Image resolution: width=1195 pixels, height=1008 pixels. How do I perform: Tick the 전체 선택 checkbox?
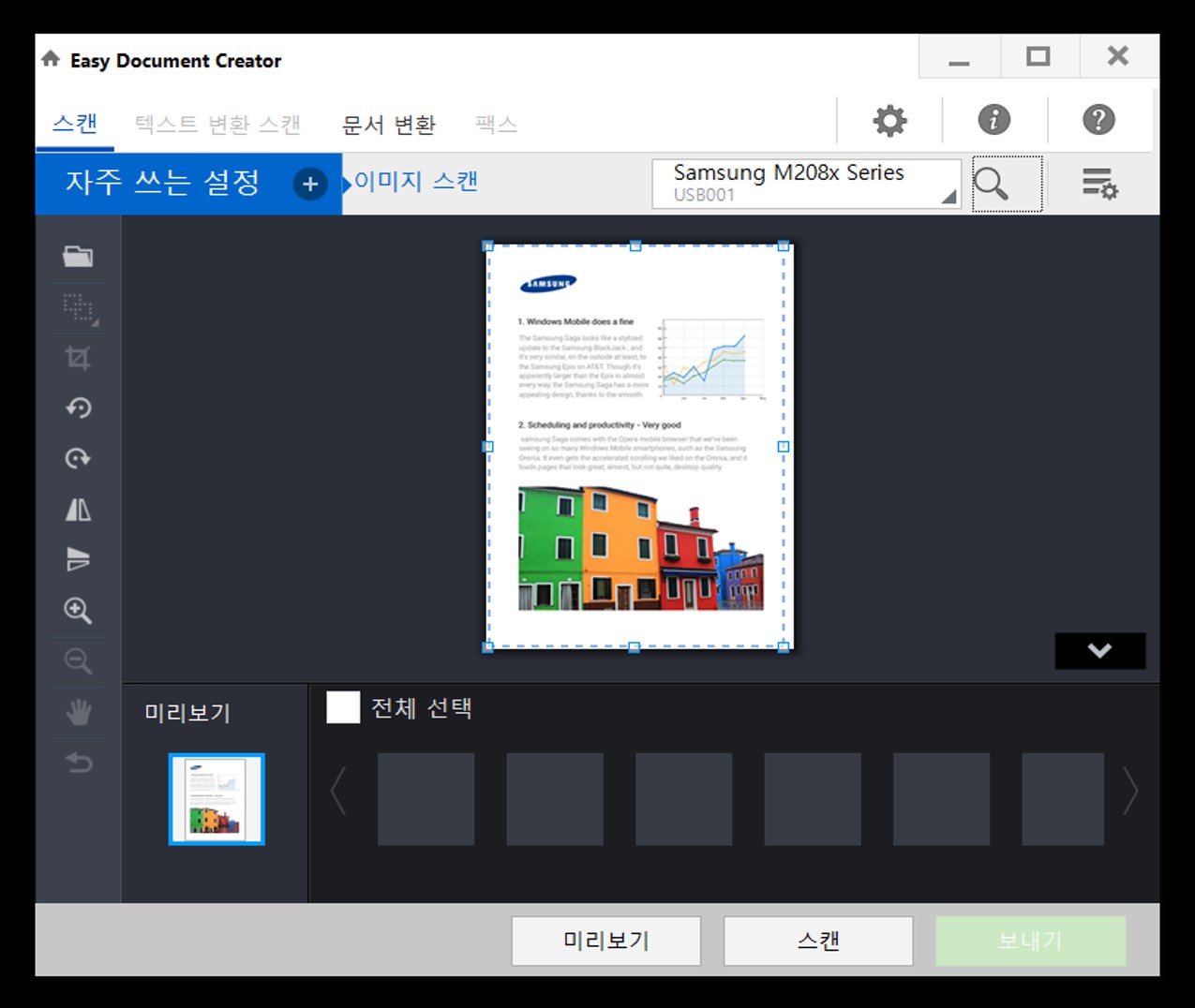(x=343, y=707)
